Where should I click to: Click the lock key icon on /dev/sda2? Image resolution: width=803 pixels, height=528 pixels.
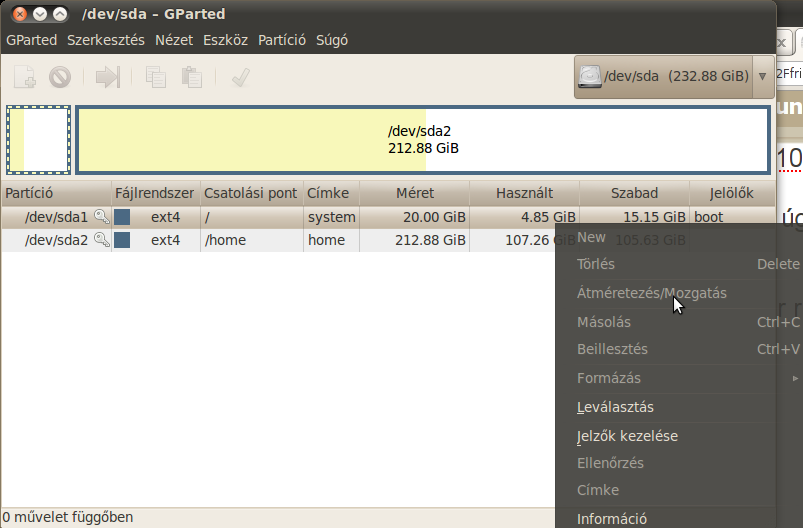[102, 239]
